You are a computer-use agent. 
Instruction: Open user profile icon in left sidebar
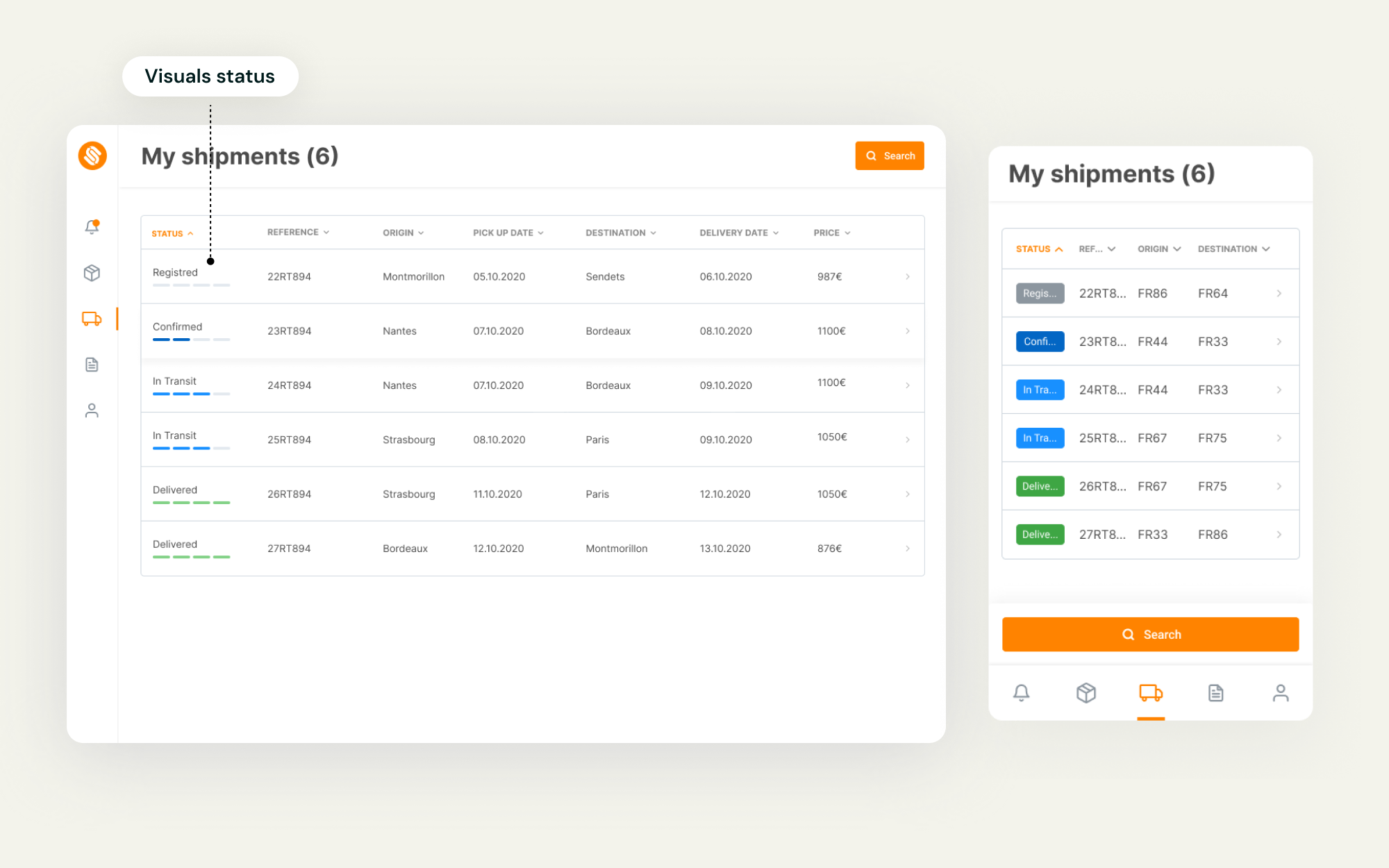[x=92, y=410]
